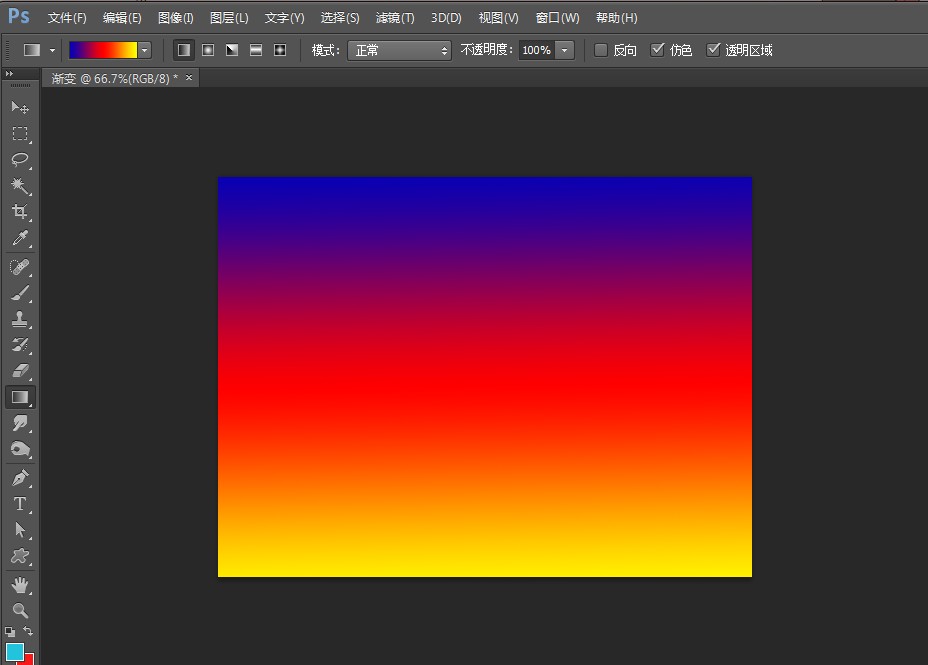Click the Photoshop Ps logo
928x665 pixels.
pyautogui.click(x=18, y=17)
